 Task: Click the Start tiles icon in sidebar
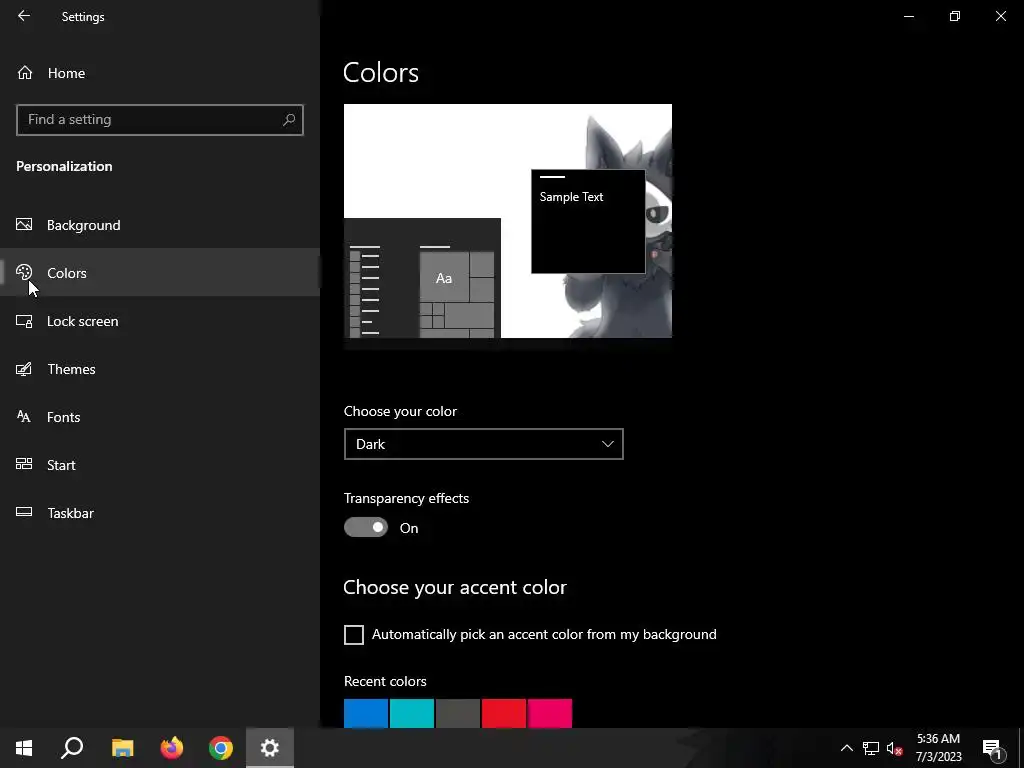click(24, 464)
